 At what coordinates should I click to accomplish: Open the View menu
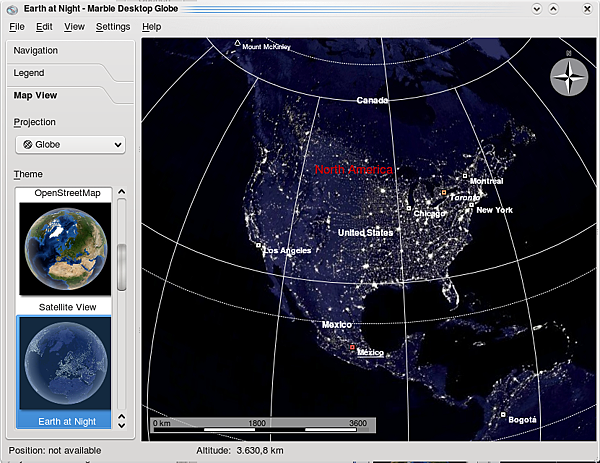pyautogui.click(x=74, y=27)
